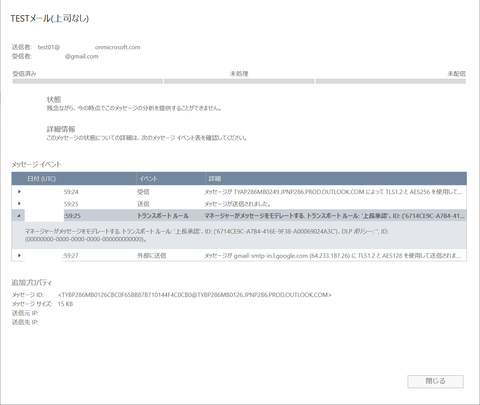This screenshot has height=405, width=480.
Task: Collapse the トランスポート ルール event row
Action: click(19, 216)
